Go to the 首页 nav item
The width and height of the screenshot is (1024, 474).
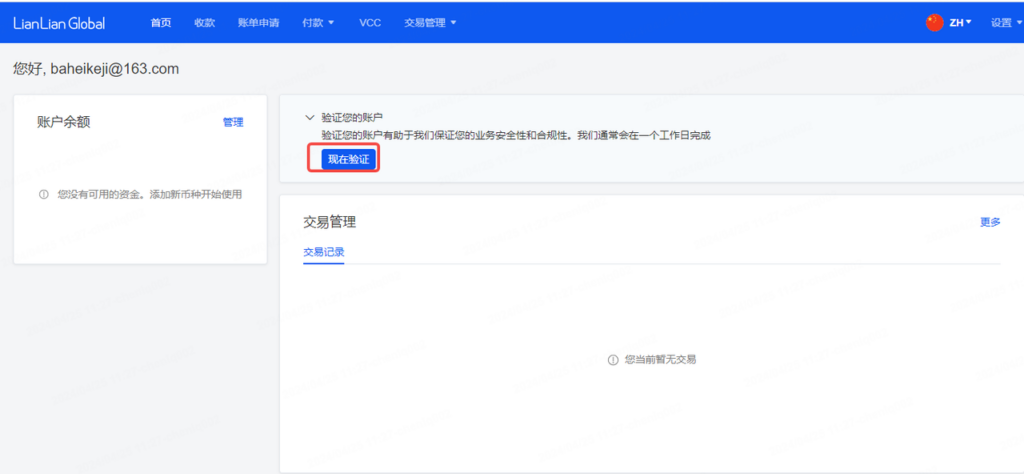pos(160,22)
